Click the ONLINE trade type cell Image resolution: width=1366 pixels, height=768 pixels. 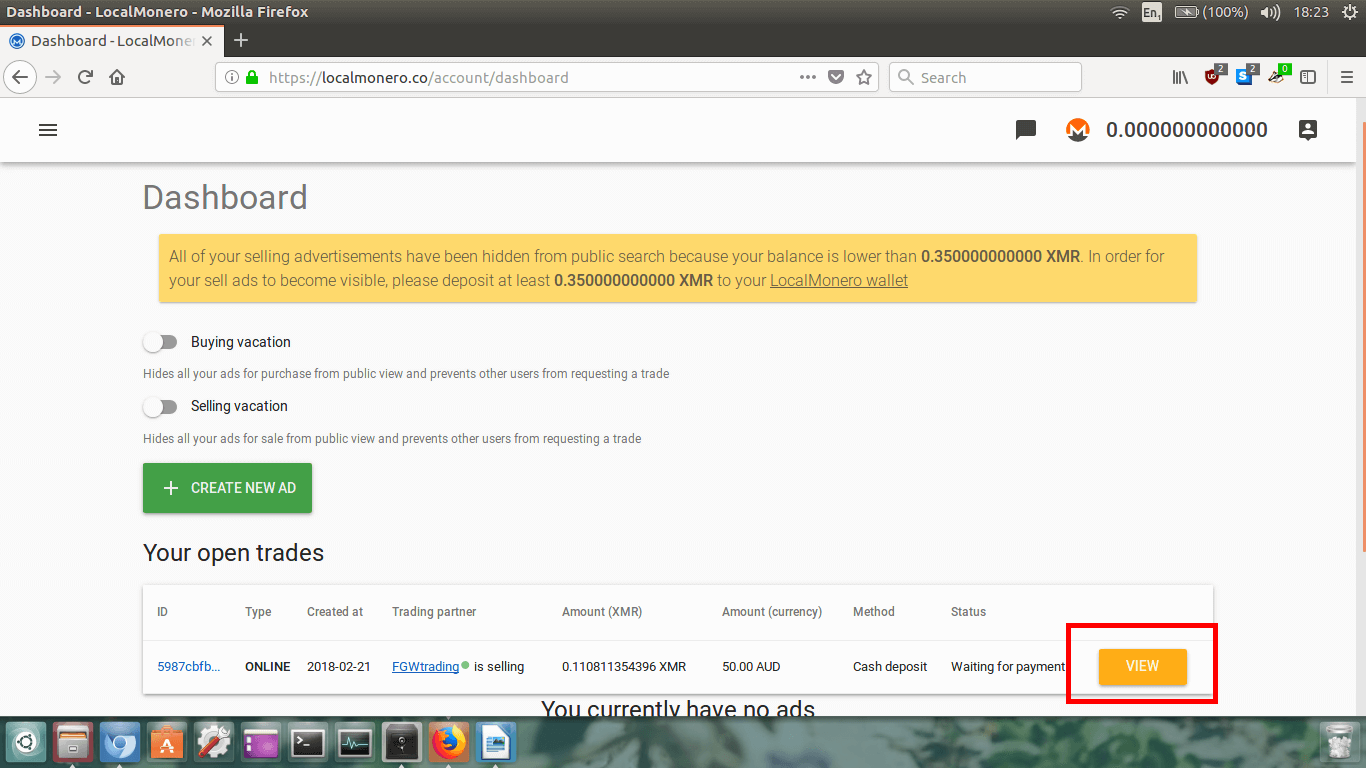268,666
